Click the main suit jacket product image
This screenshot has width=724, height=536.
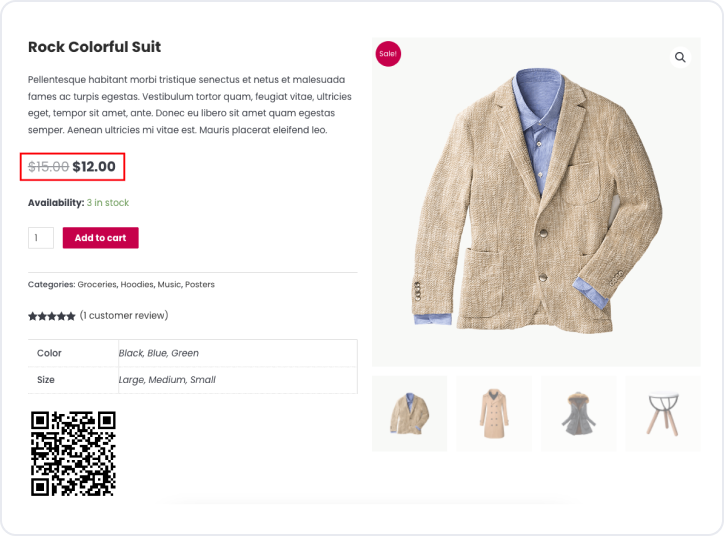point(535,200)
